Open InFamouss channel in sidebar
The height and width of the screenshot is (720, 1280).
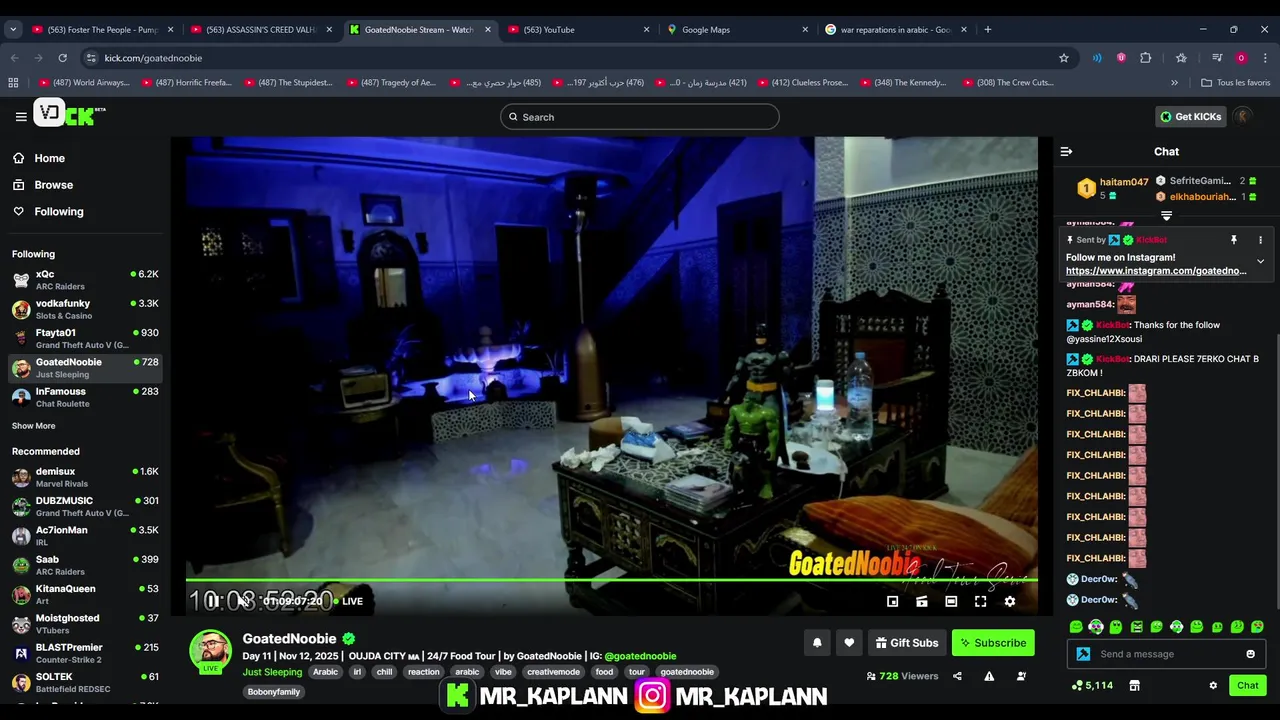(x=85, y=397)
